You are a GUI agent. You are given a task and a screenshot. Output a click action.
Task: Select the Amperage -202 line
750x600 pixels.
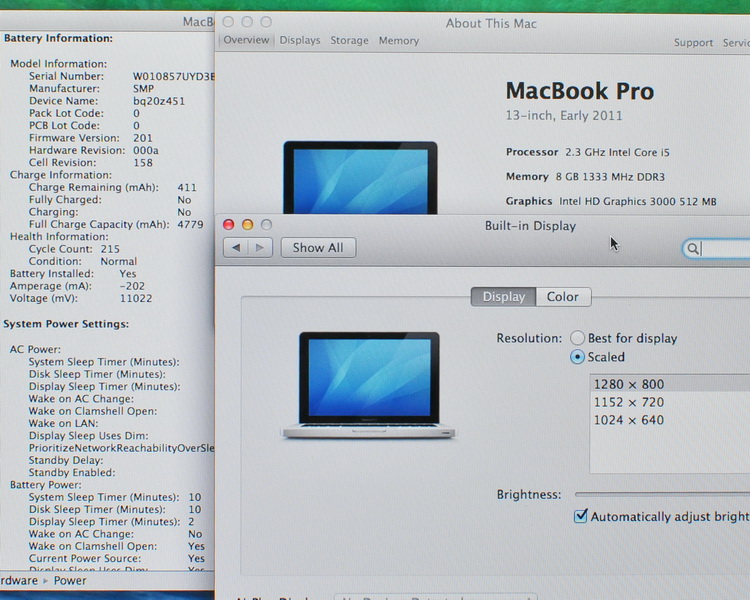tap(77, 286)
